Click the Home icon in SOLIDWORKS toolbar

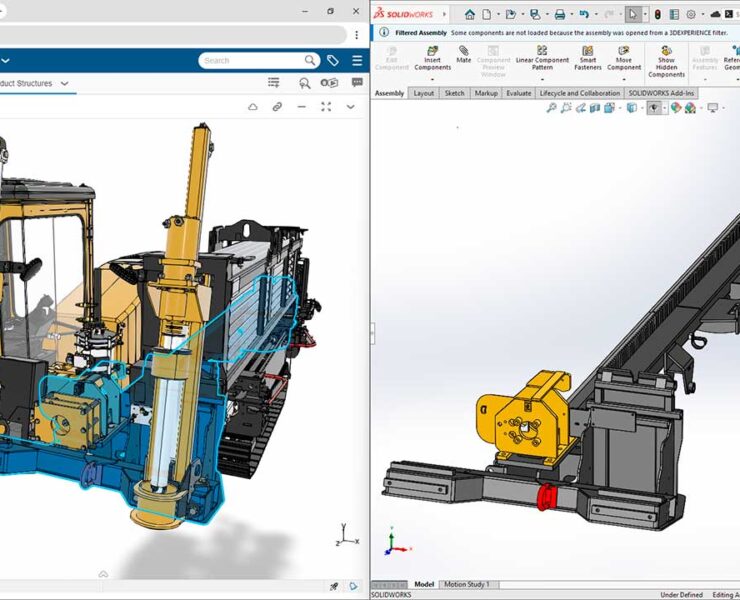pos(470,15)
